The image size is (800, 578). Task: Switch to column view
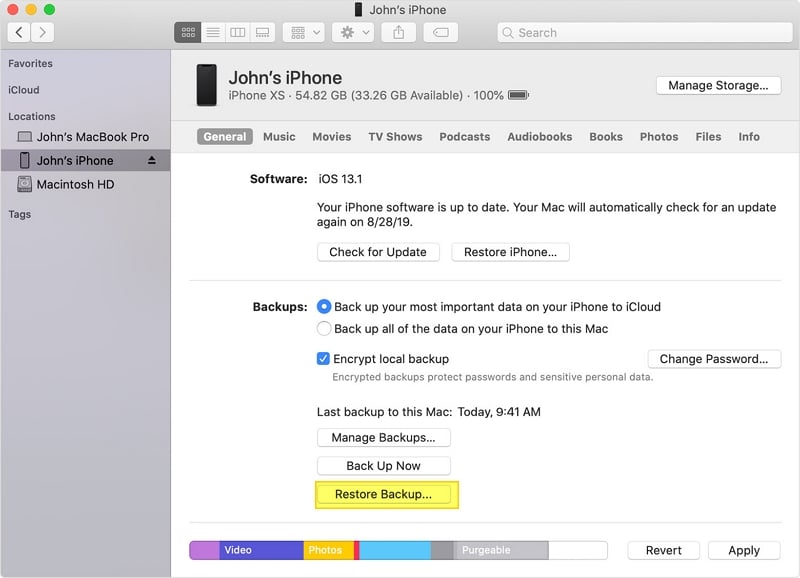click(237, 31)
